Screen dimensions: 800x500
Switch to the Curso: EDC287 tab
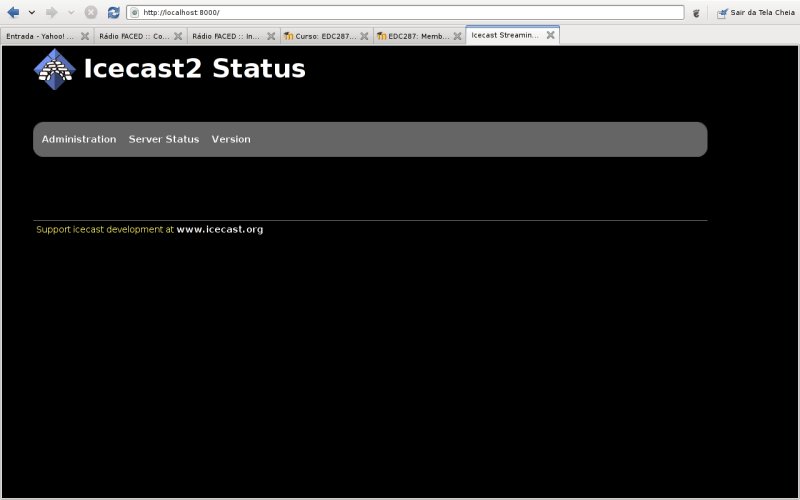pos(320,35)
